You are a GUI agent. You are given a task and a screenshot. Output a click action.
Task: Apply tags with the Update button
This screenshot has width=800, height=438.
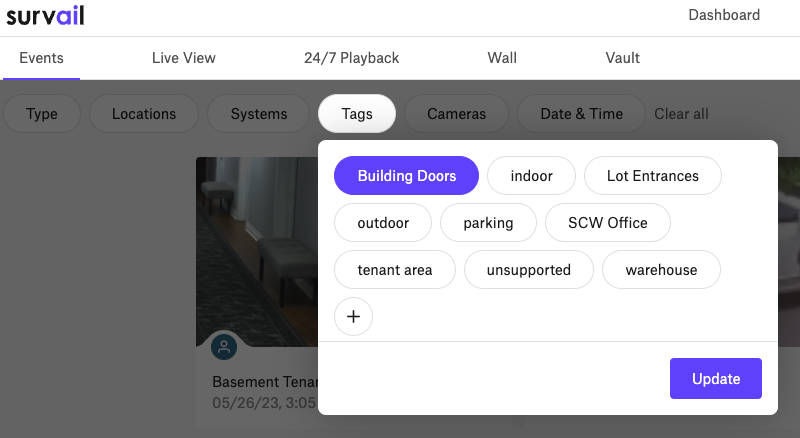(716, 378)
